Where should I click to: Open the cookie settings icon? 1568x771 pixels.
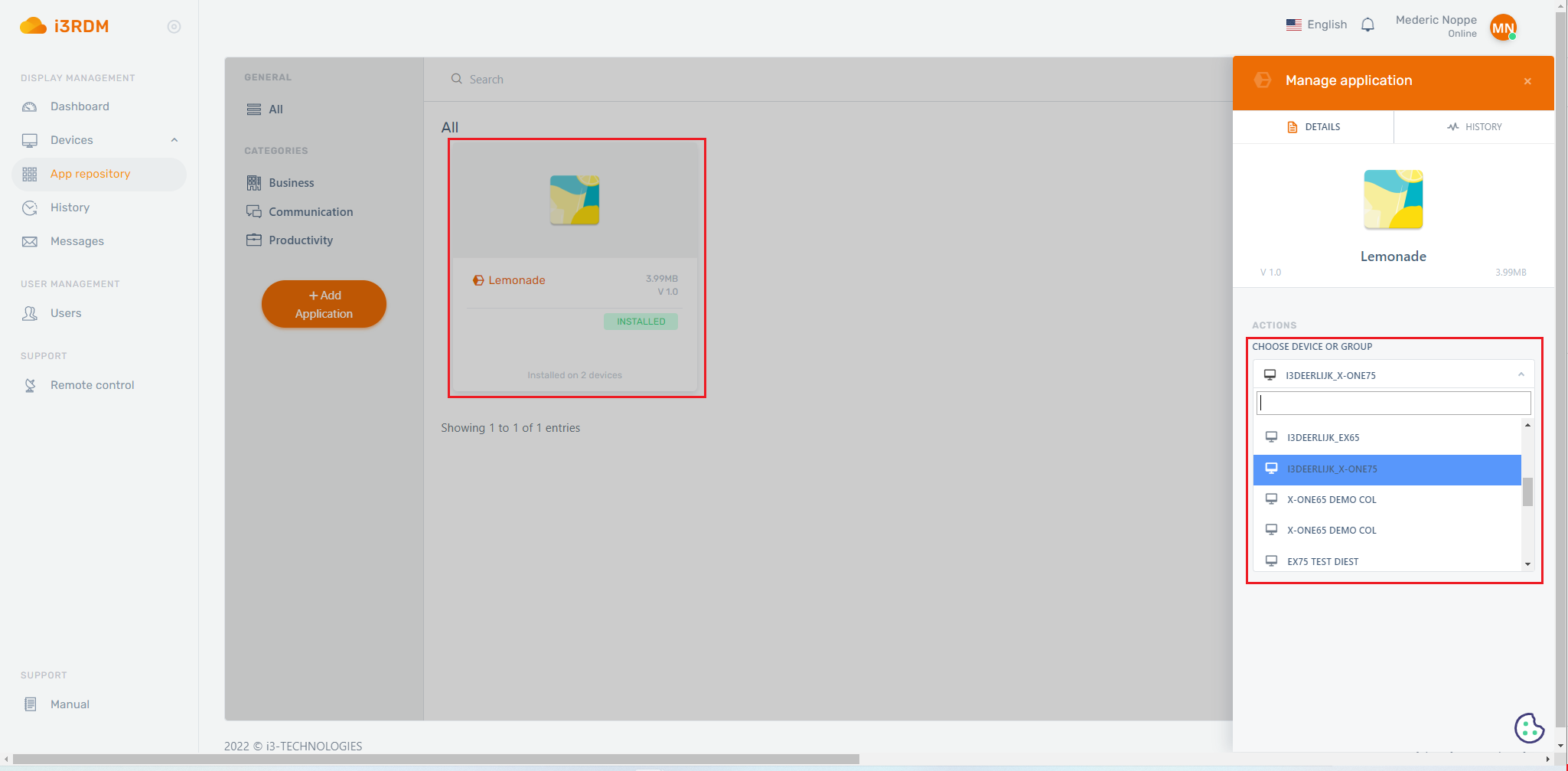tap(1528, 728)
